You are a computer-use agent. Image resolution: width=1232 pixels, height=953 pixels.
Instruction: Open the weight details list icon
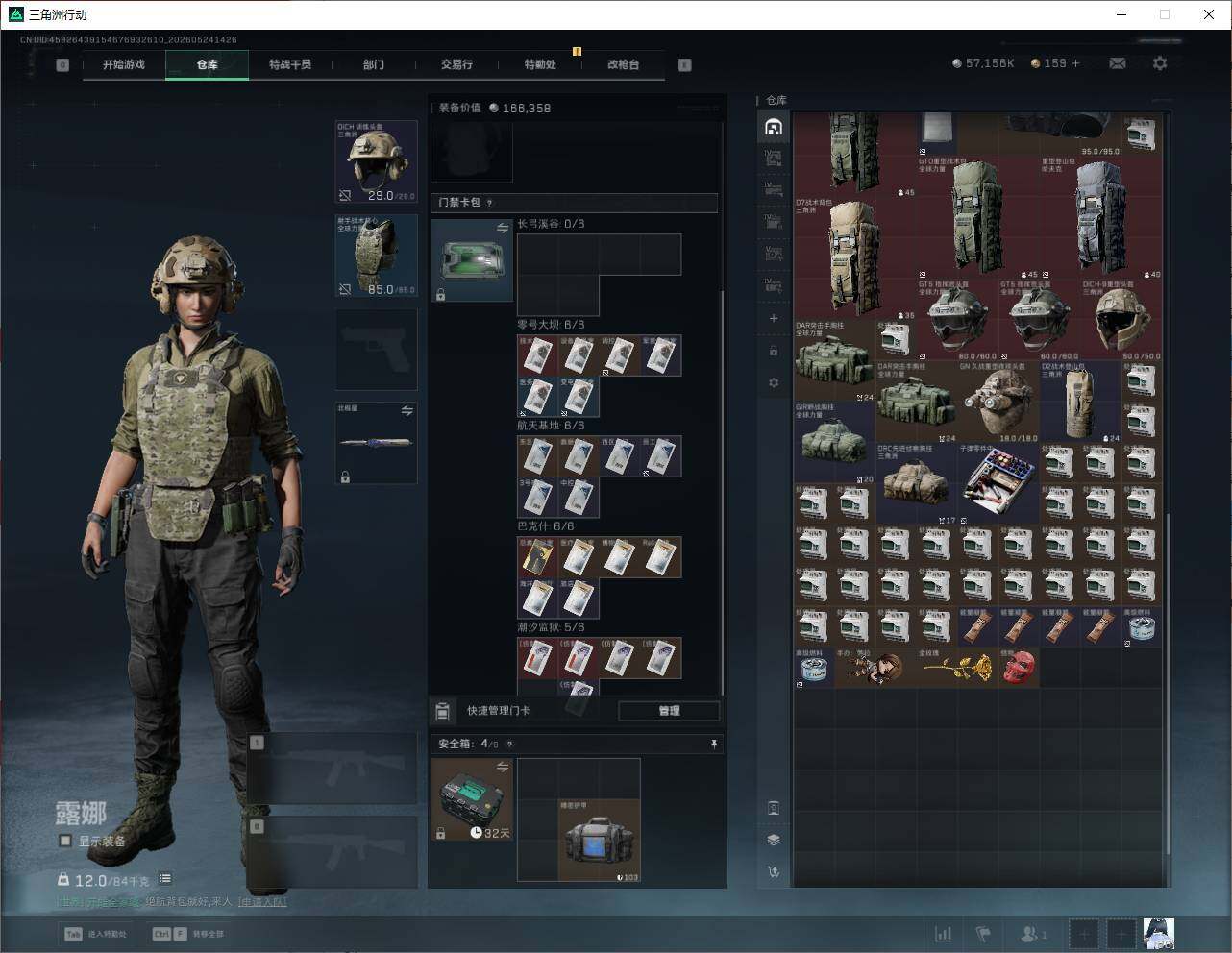point(165,878)
